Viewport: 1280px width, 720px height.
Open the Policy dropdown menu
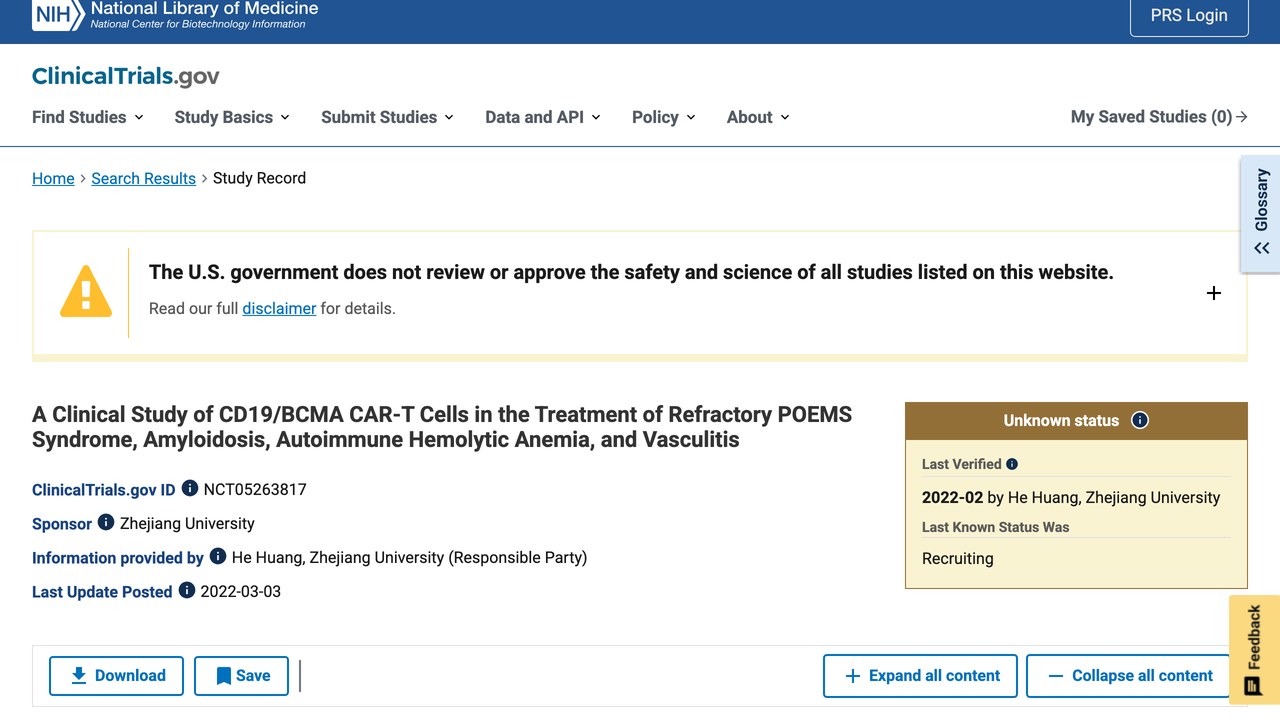664,117
